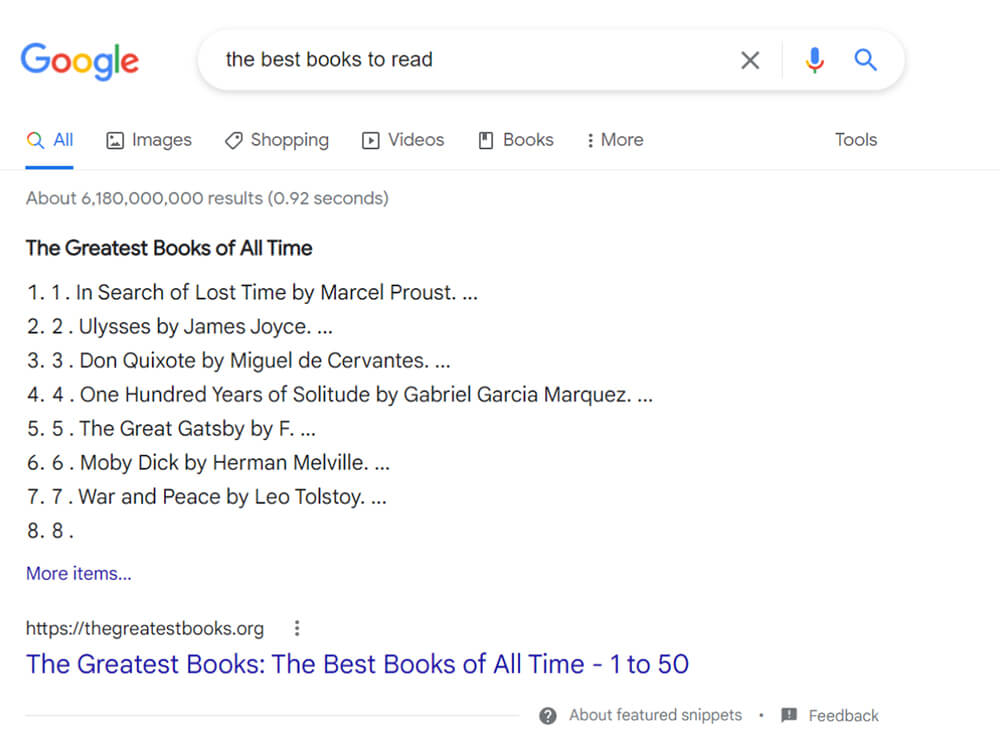Open the Shopping tab
1000x743 pixels.
277,140
